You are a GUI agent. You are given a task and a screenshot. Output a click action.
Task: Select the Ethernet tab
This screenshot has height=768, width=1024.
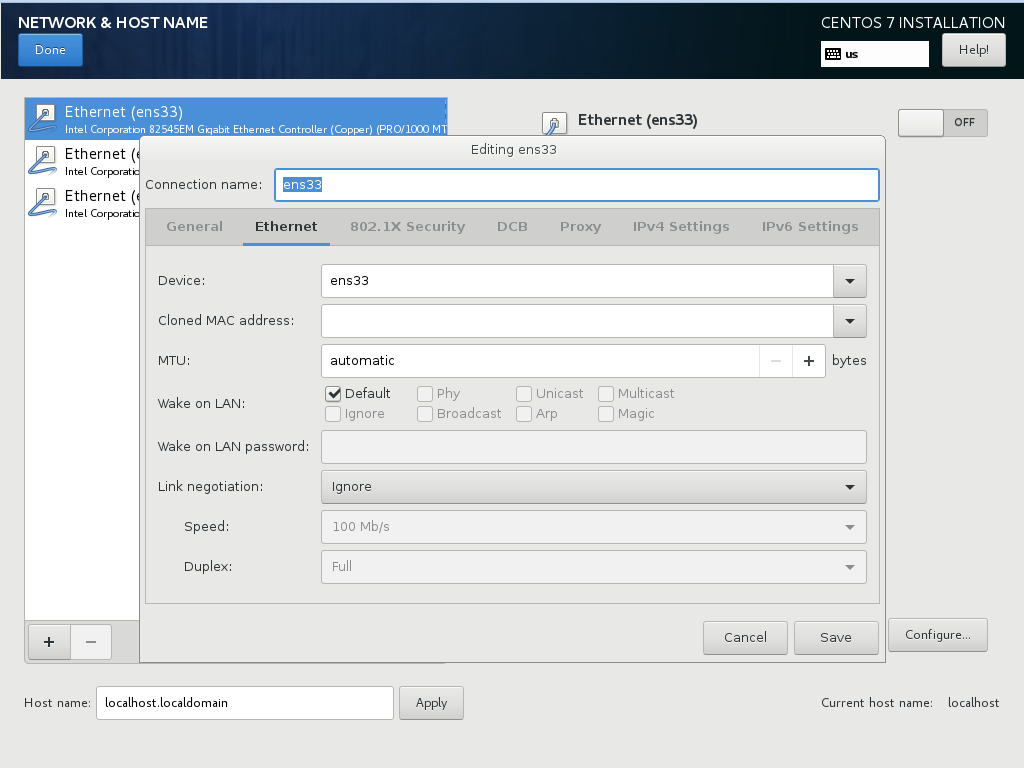click(x=286, y=227)
